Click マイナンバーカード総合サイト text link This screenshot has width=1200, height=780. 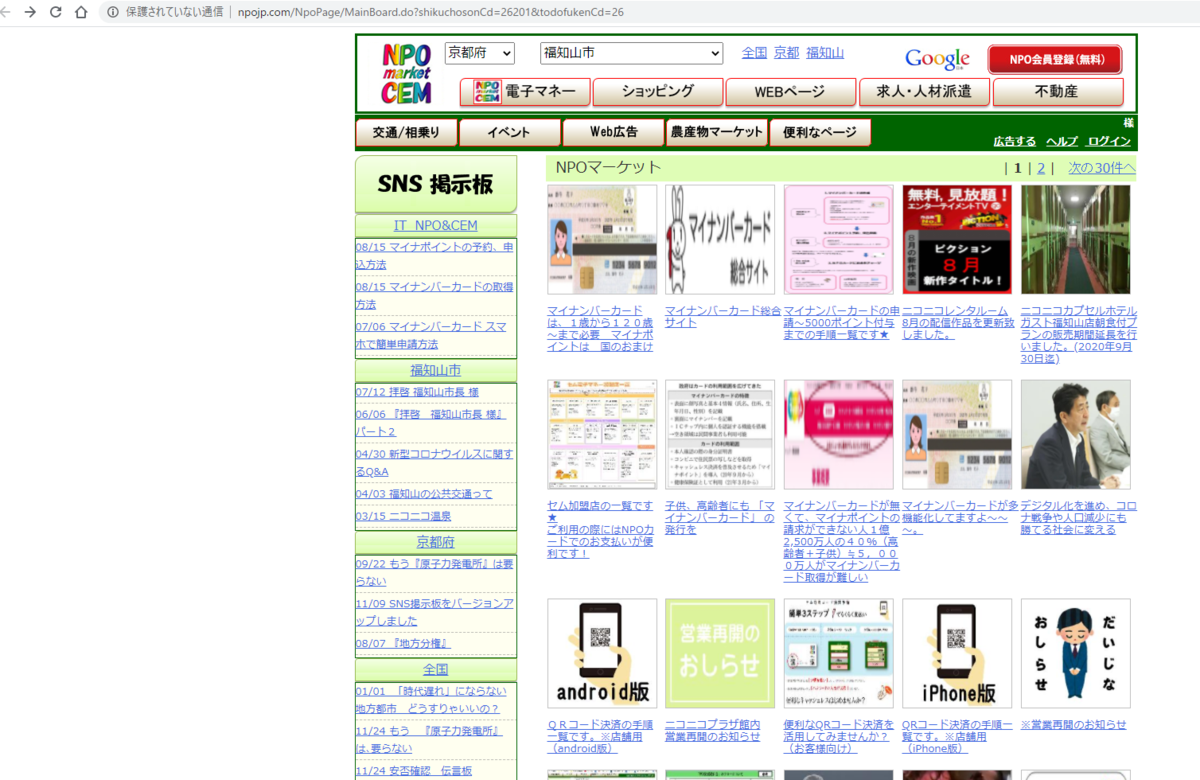coord(723,317)
